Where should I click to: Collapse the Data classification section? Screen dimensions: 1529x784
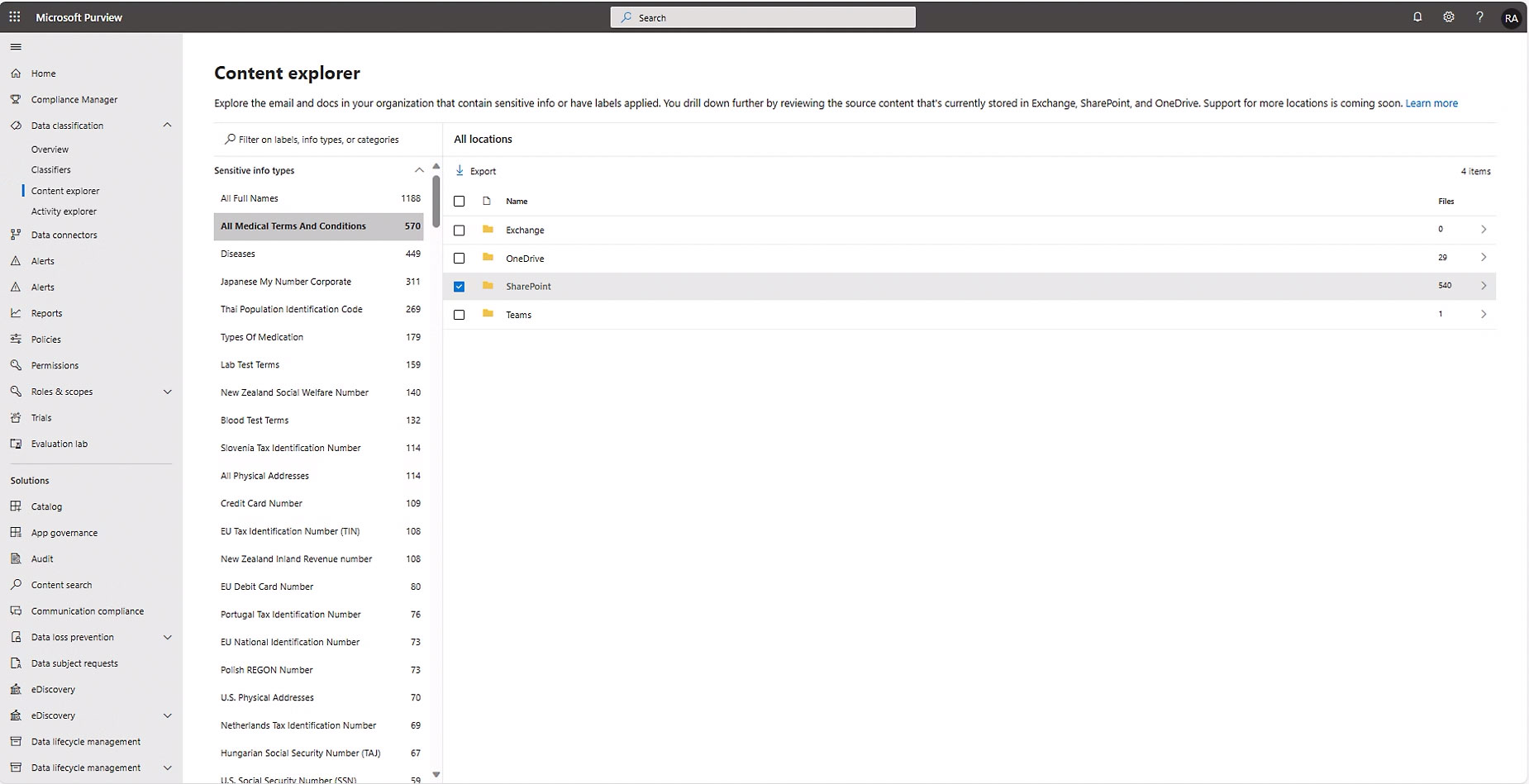168,126
